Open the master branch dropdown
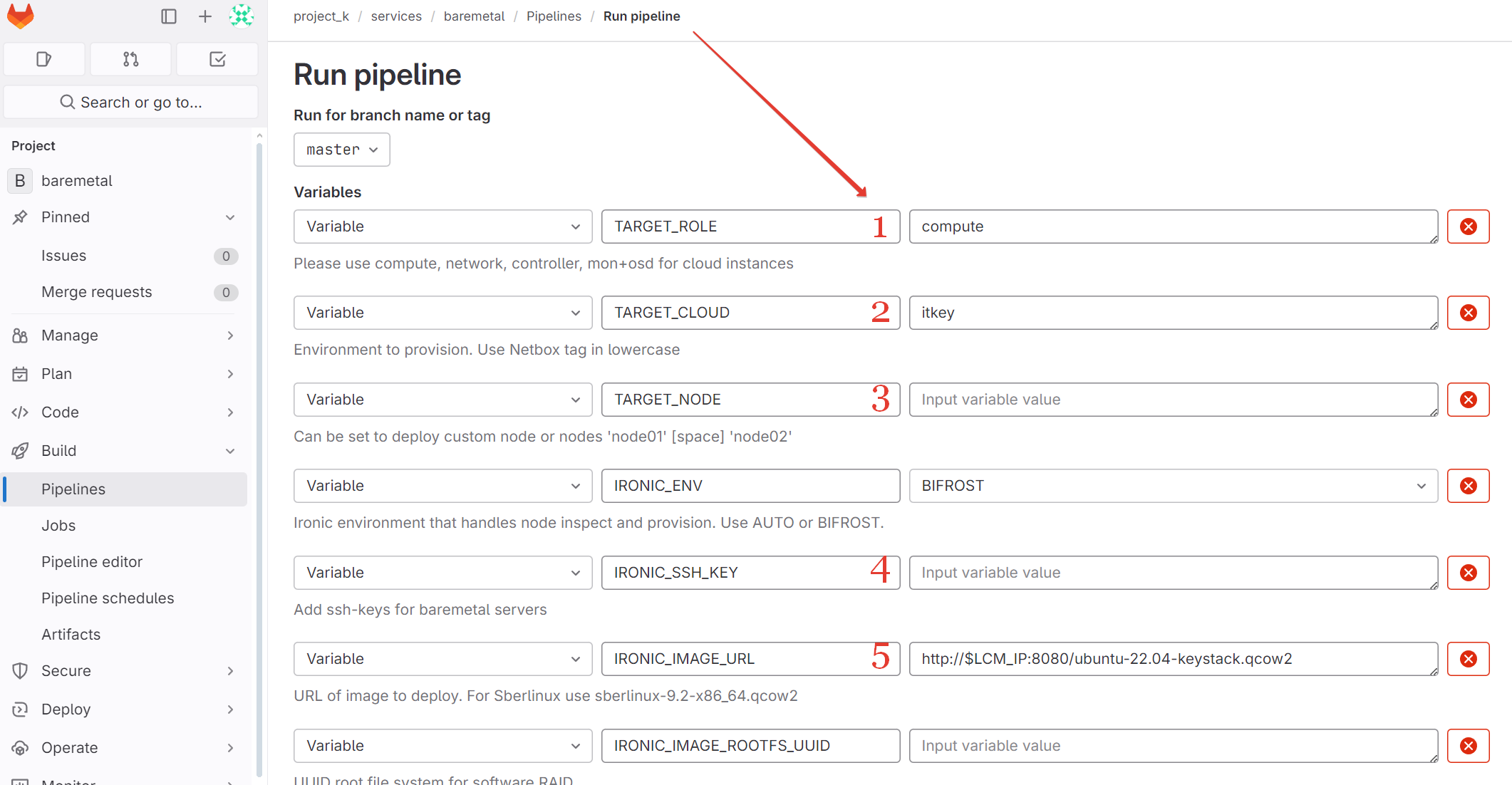Image resolution: width=1512 pixels, height=785 pixels. (x=341, y=150)
